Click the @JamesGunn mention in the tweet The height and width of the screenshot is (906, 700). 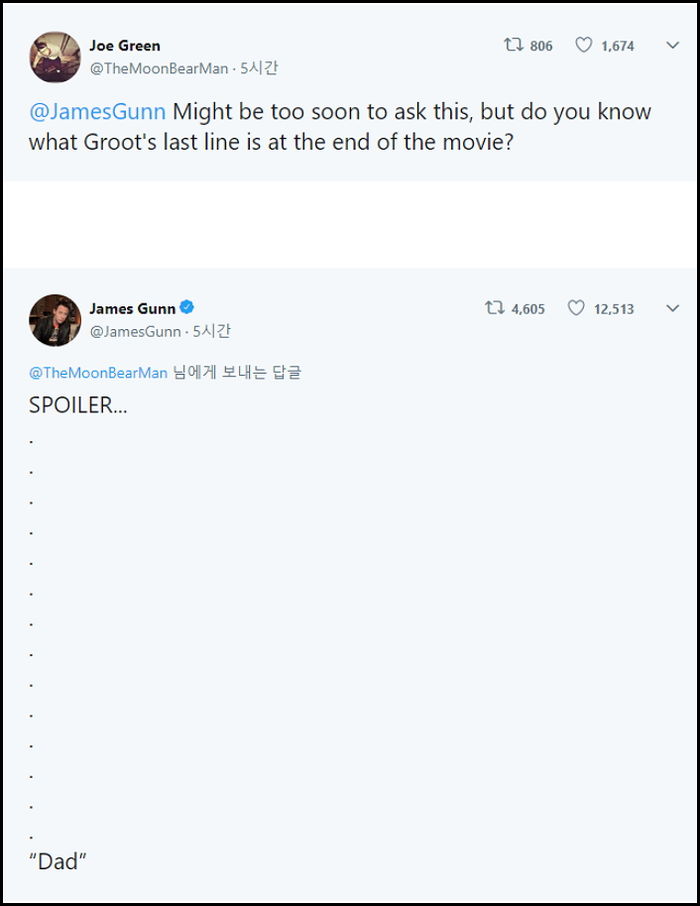[97, 111]
